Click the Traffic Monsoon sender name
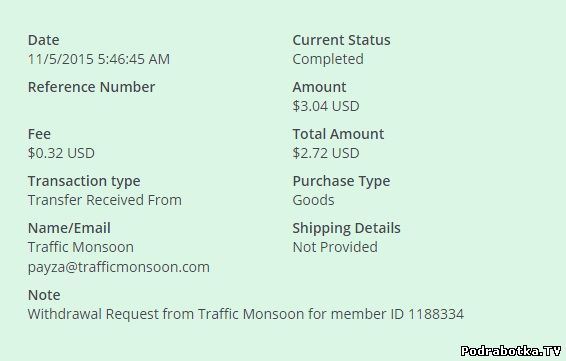Screen dimensions: 566x361 coord(81,247)
